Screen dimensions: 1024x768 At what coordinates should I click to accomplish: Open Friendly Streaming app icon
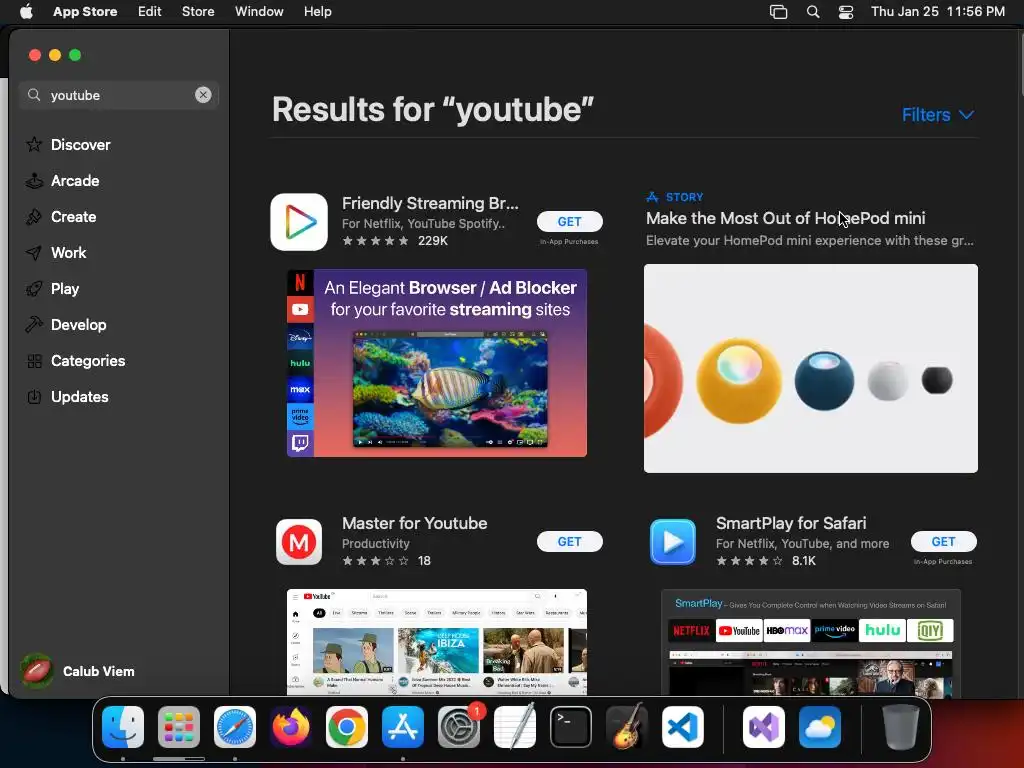pos(299,221)
